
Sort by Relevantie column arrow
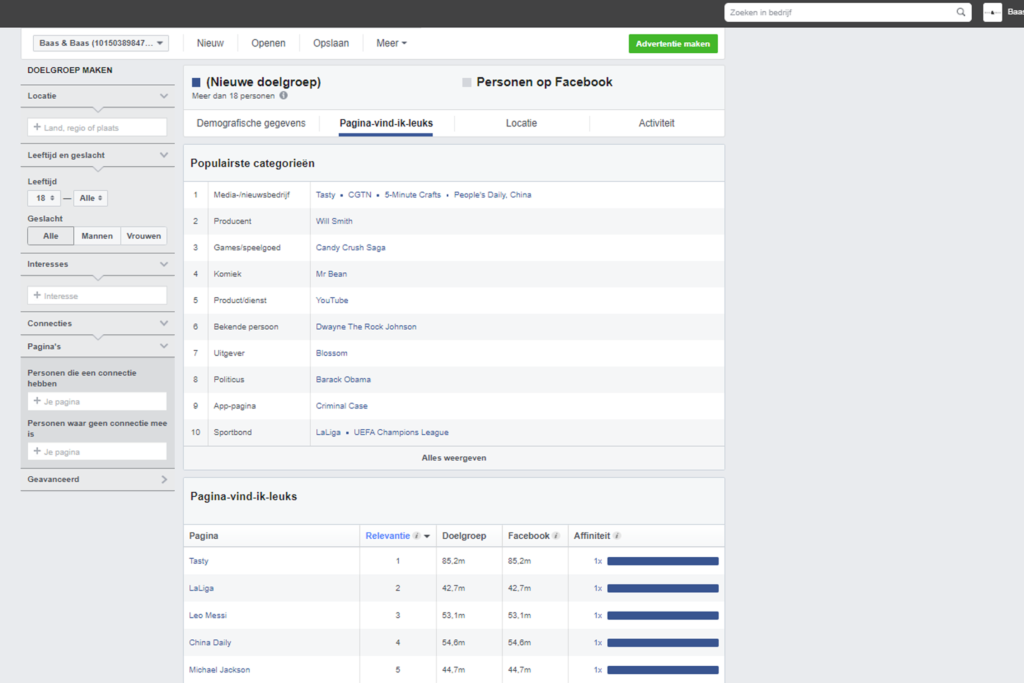427,536
